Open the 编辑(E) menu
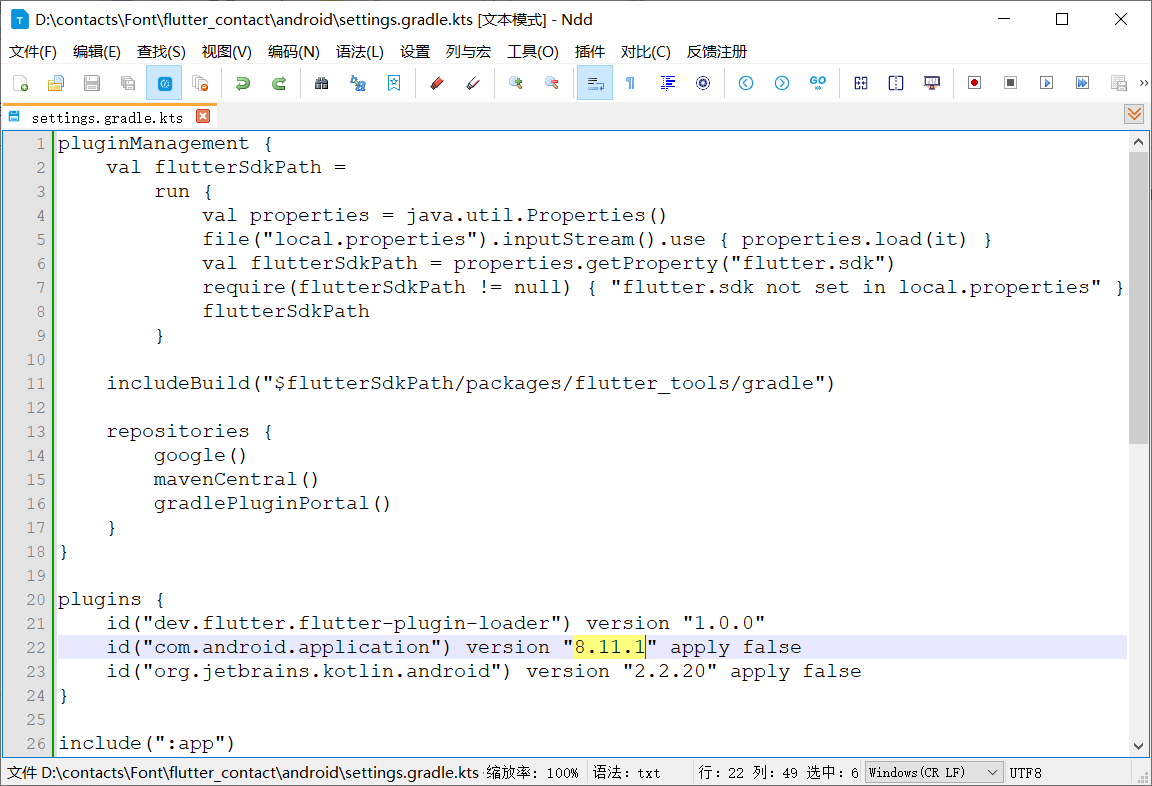 click(96, 51)
